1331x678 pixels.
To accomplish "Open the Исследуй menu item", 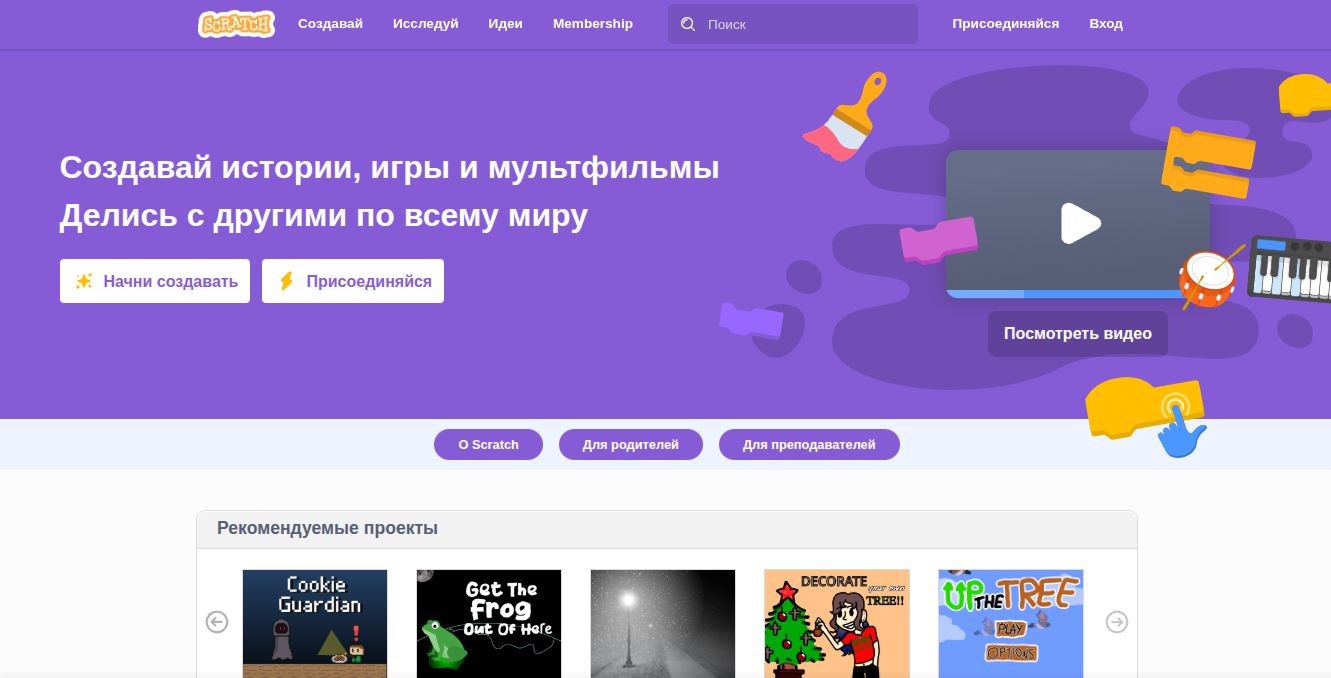I will click(x=425, y=24).
